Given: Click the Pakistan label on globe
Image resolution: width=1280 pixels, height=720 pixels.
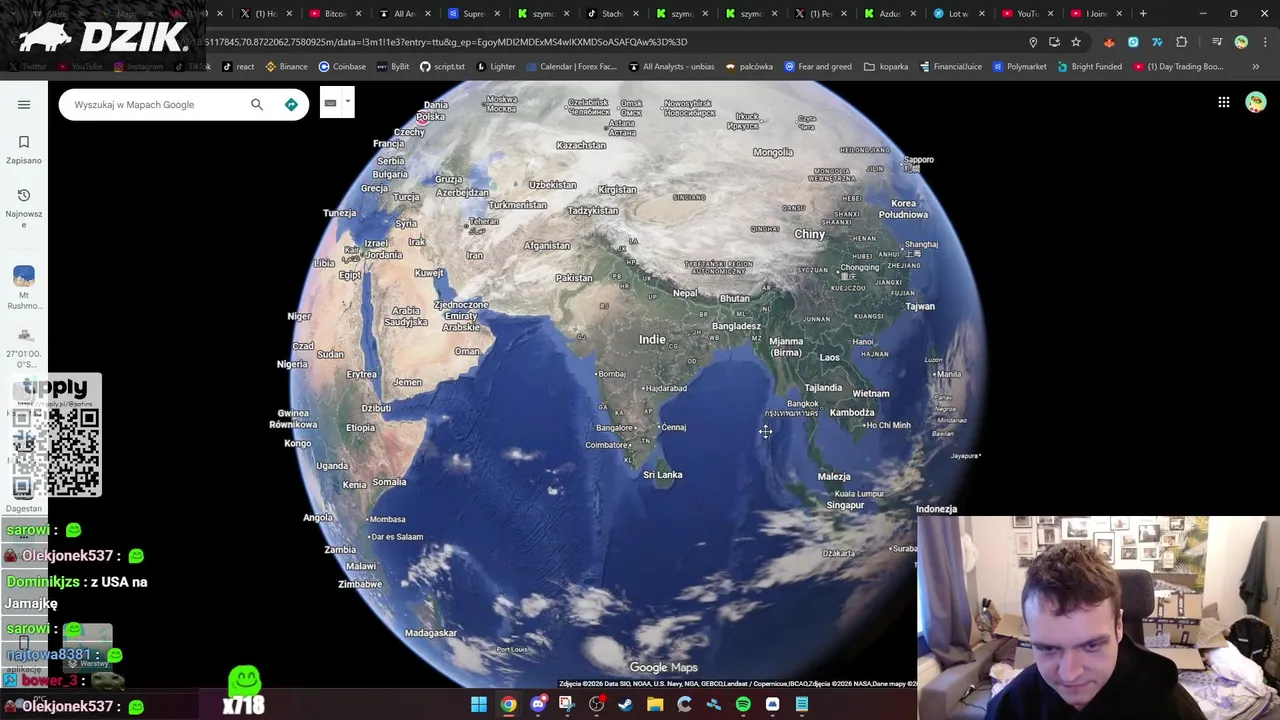Looking at the screenshot, I should click(574, 278).
